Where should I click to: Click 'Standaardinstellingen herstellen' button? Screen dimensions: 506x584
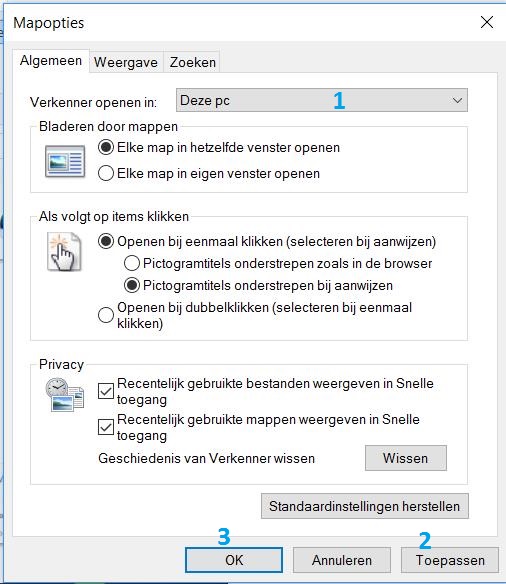[365, 506]
